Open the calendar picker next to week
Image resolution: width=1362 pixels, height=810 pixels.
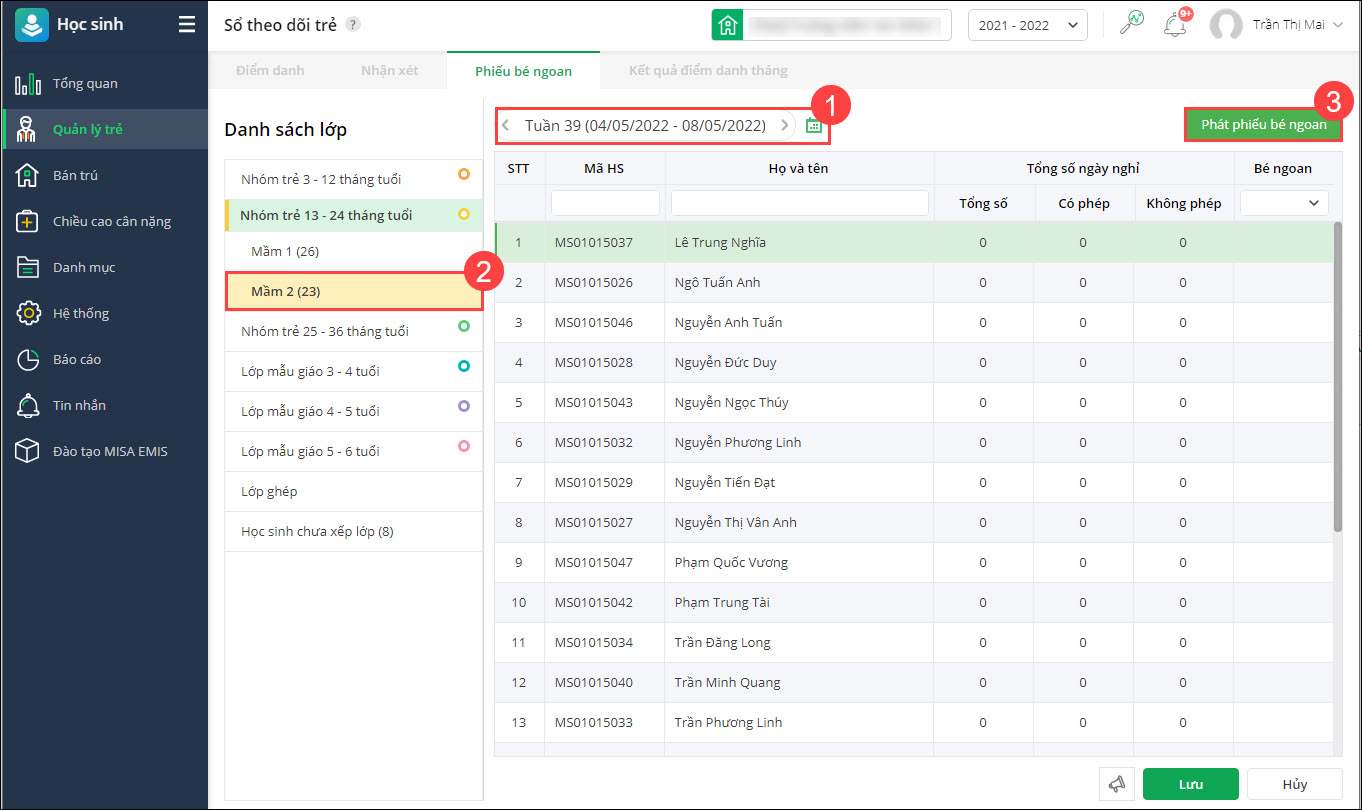pos(813,126)
